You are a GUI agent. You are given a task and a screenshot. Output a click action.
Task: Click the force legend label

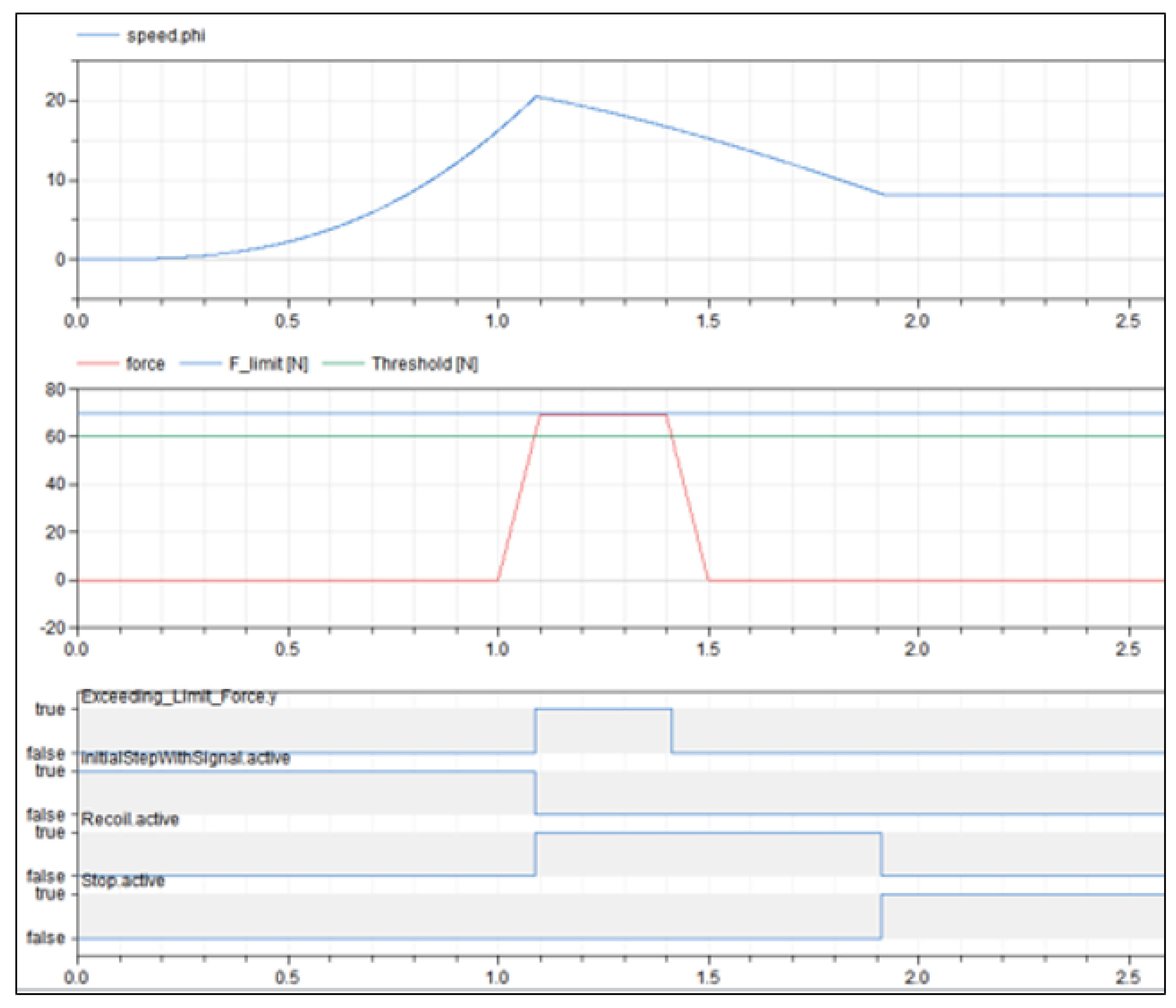145,363
